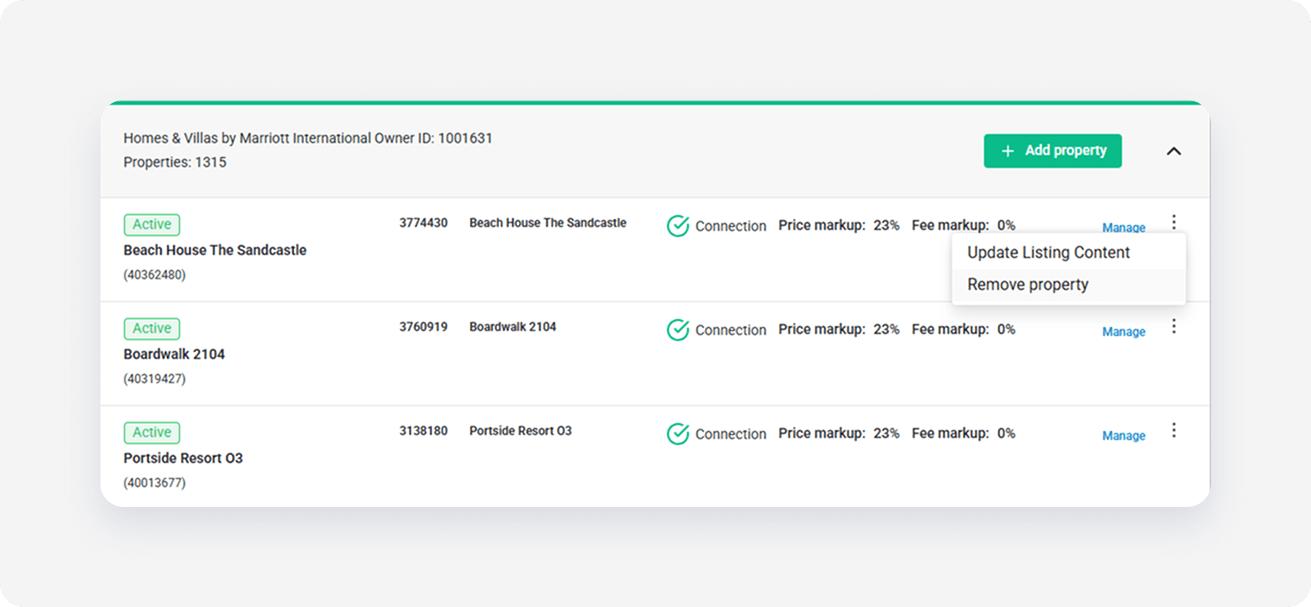Select the Portside Resort O3 property name
Viewport: 1311px width, 607px height.
(183, 458)
